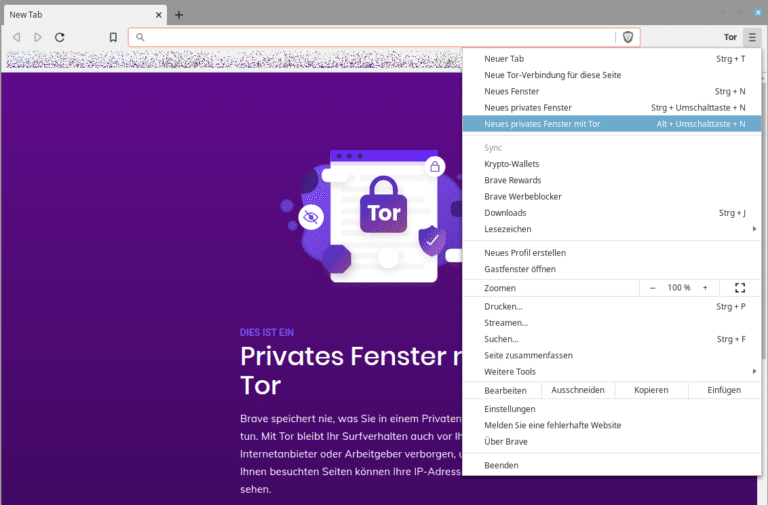Image resolution: width=768 pixels, height=505 pixels.
Task: Click the forward navigation arrow
Action: point(38,37)
